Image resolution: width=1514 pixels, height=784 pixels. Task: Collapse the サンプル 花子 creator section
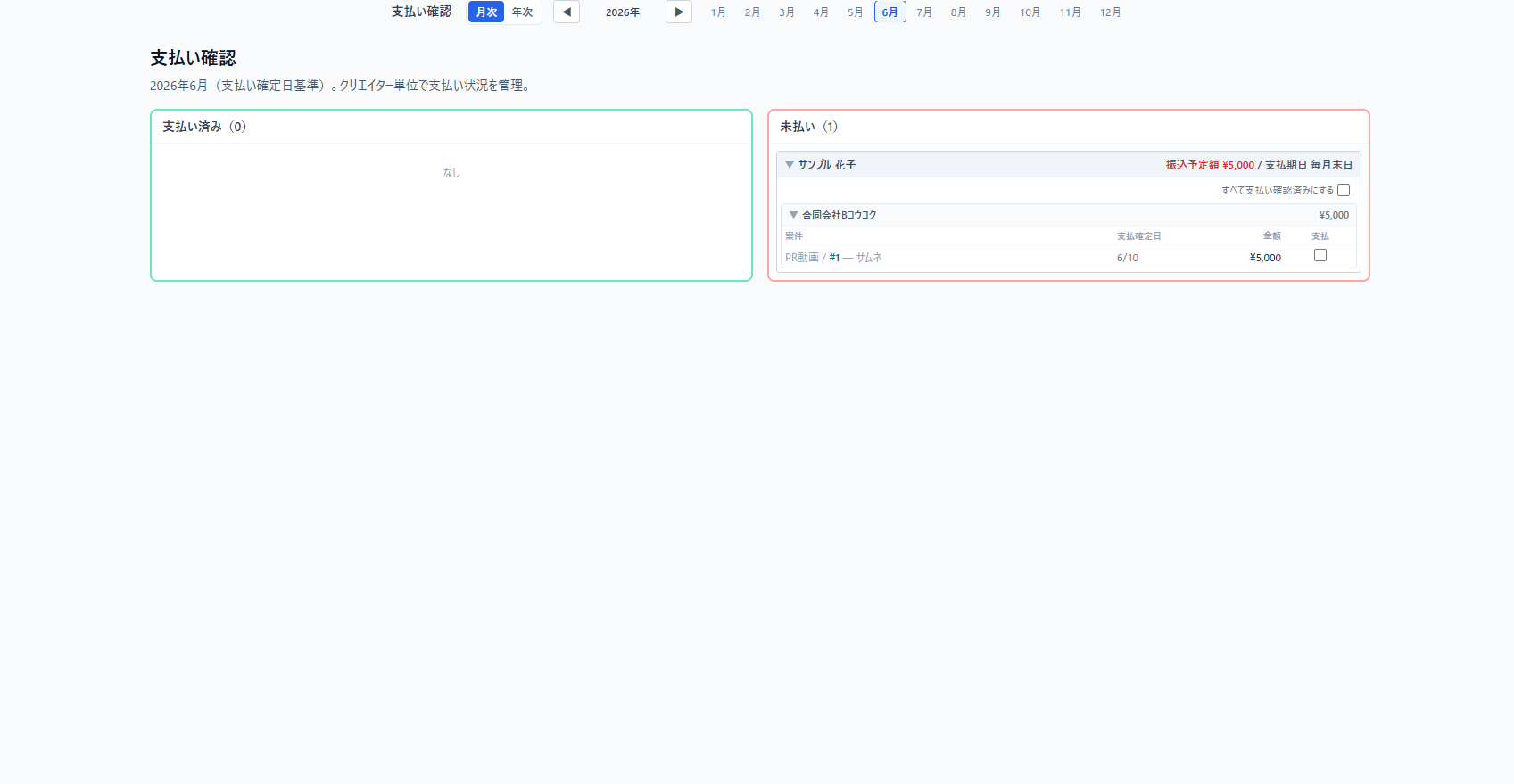pyautogui.click(x=790, y=165)
